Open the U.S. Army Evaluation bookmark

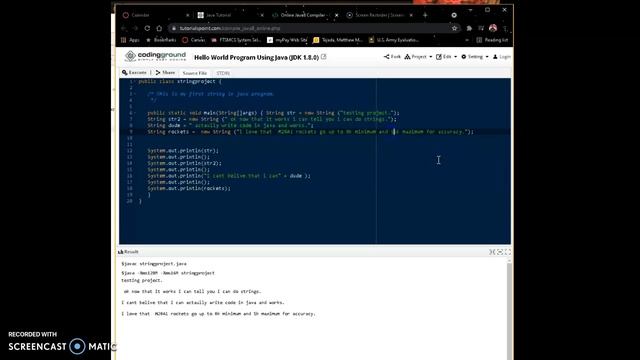click(x=394, y=40)
